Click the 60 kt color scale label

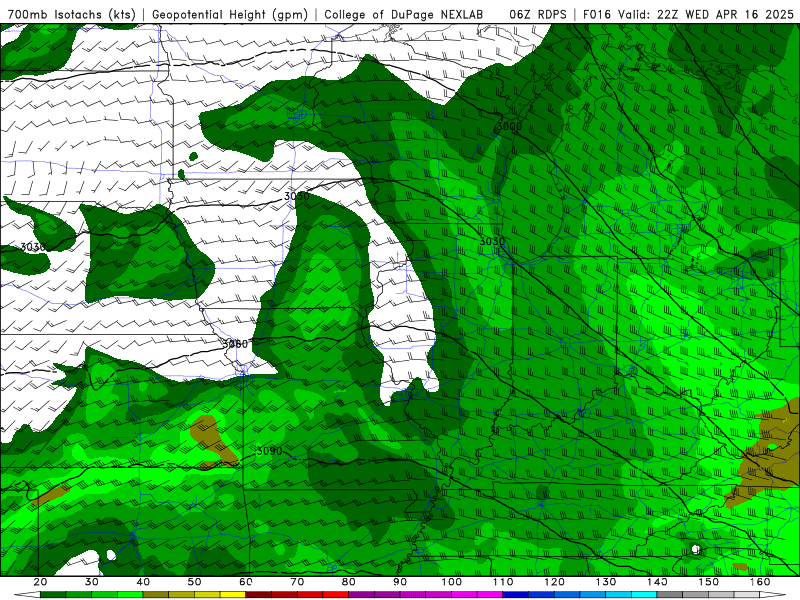[x=246, y=582]
